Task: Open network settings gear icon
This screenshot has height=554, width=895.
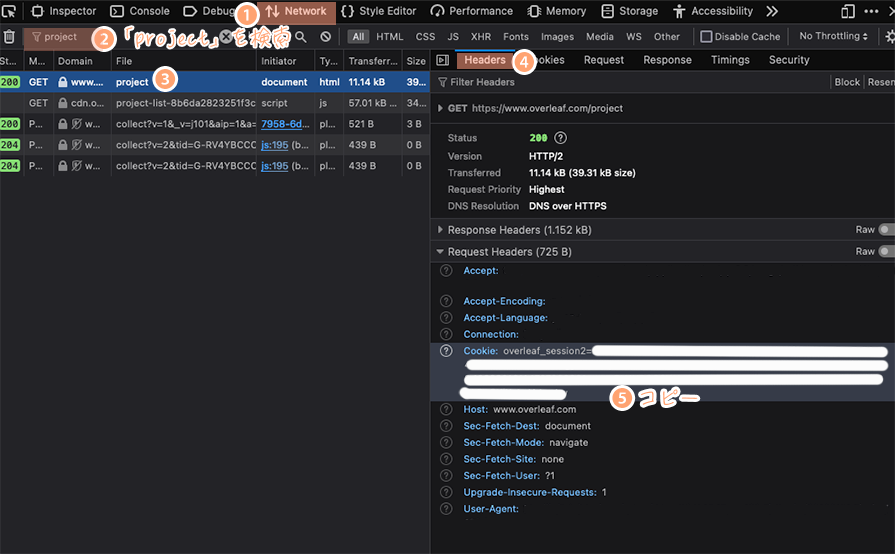Action: tap(889, 37)
